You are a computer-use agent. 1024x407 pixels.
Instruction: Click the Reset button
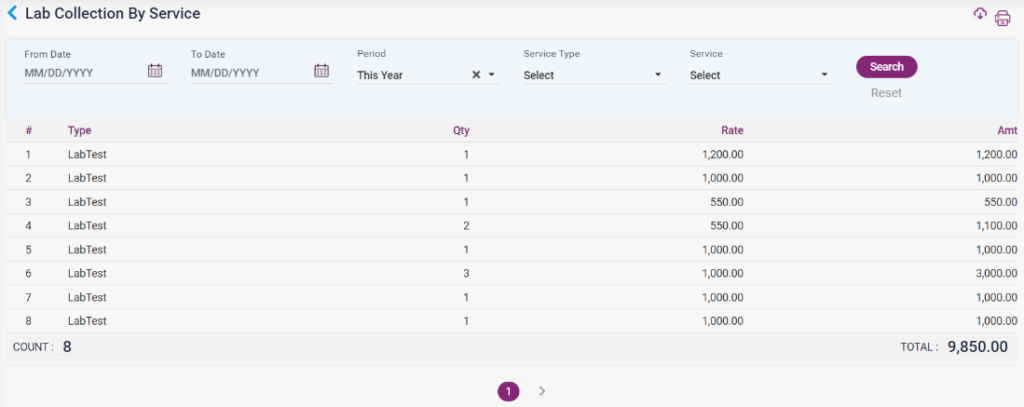[886, 93]
